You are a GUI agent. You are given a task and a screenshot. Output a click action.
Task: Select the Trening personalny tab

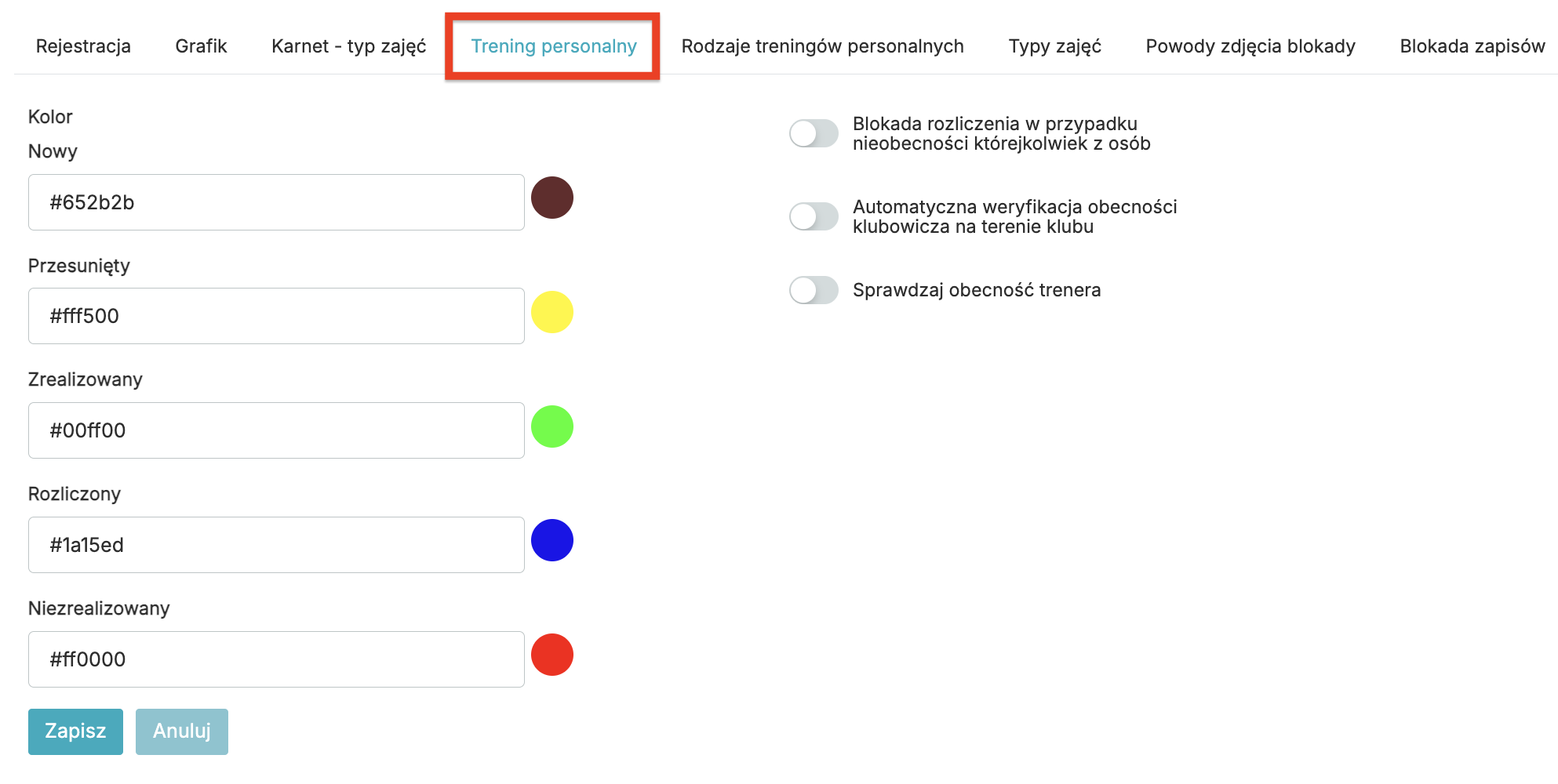553,46
